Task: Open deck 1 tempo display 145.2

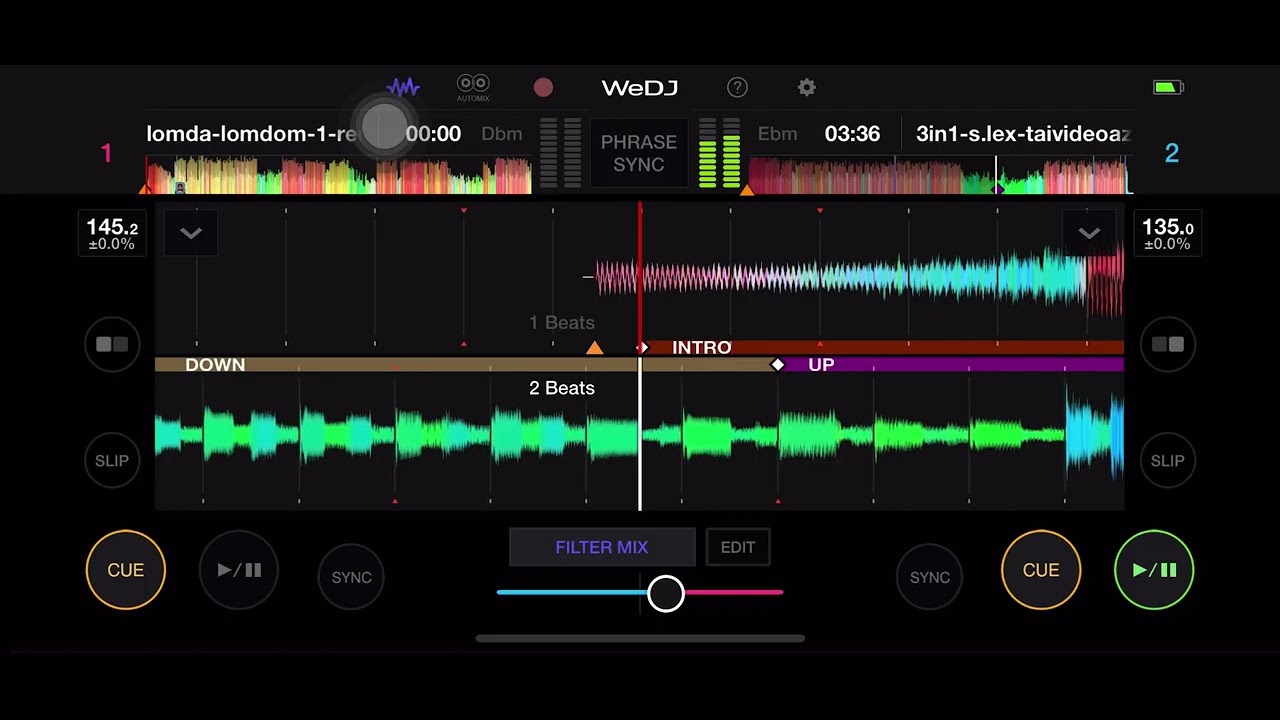Action: tap(112, 235)
